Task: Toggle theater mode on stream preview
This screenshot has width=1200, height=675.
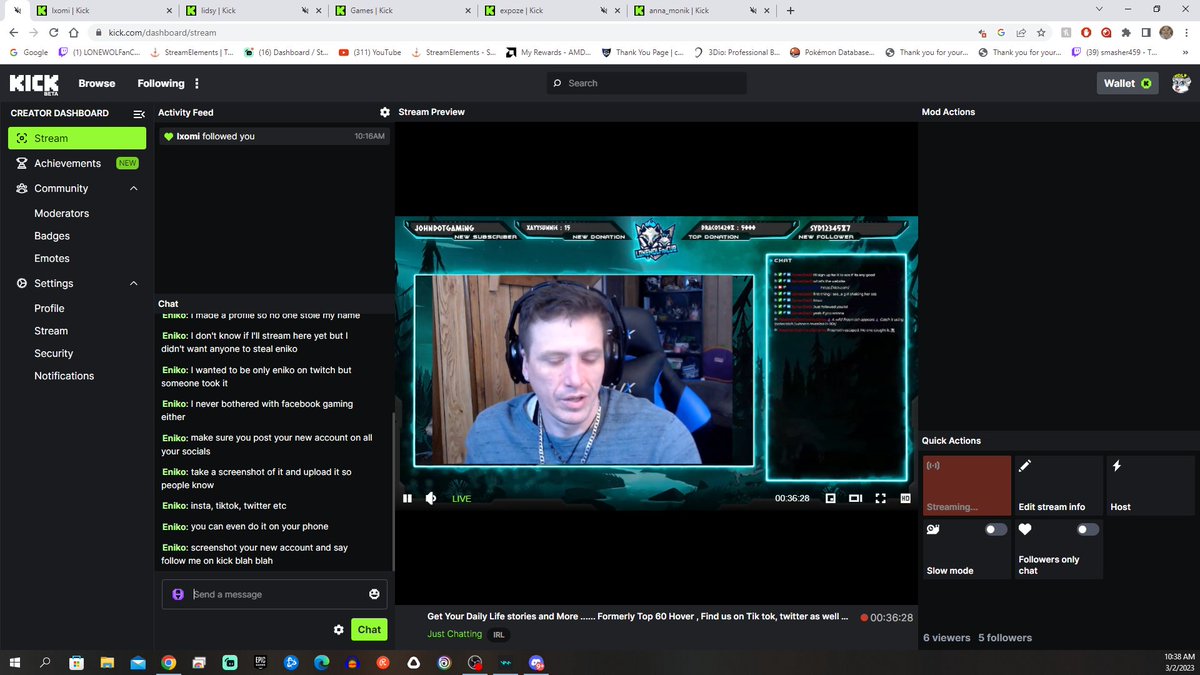Action: 855,498
